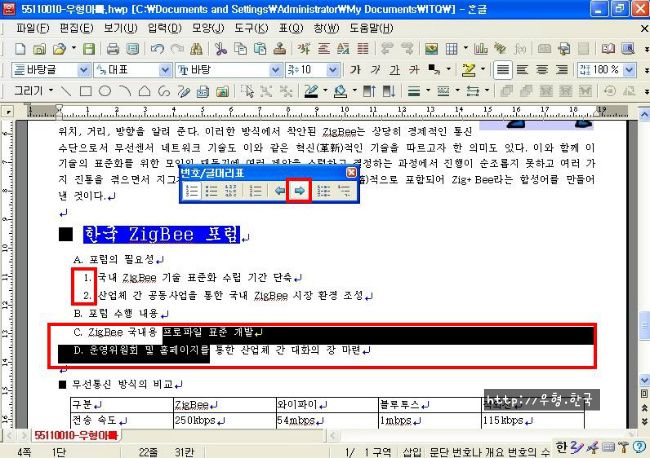Enable center alignment
650x458 pixels.
click(542, 70)
